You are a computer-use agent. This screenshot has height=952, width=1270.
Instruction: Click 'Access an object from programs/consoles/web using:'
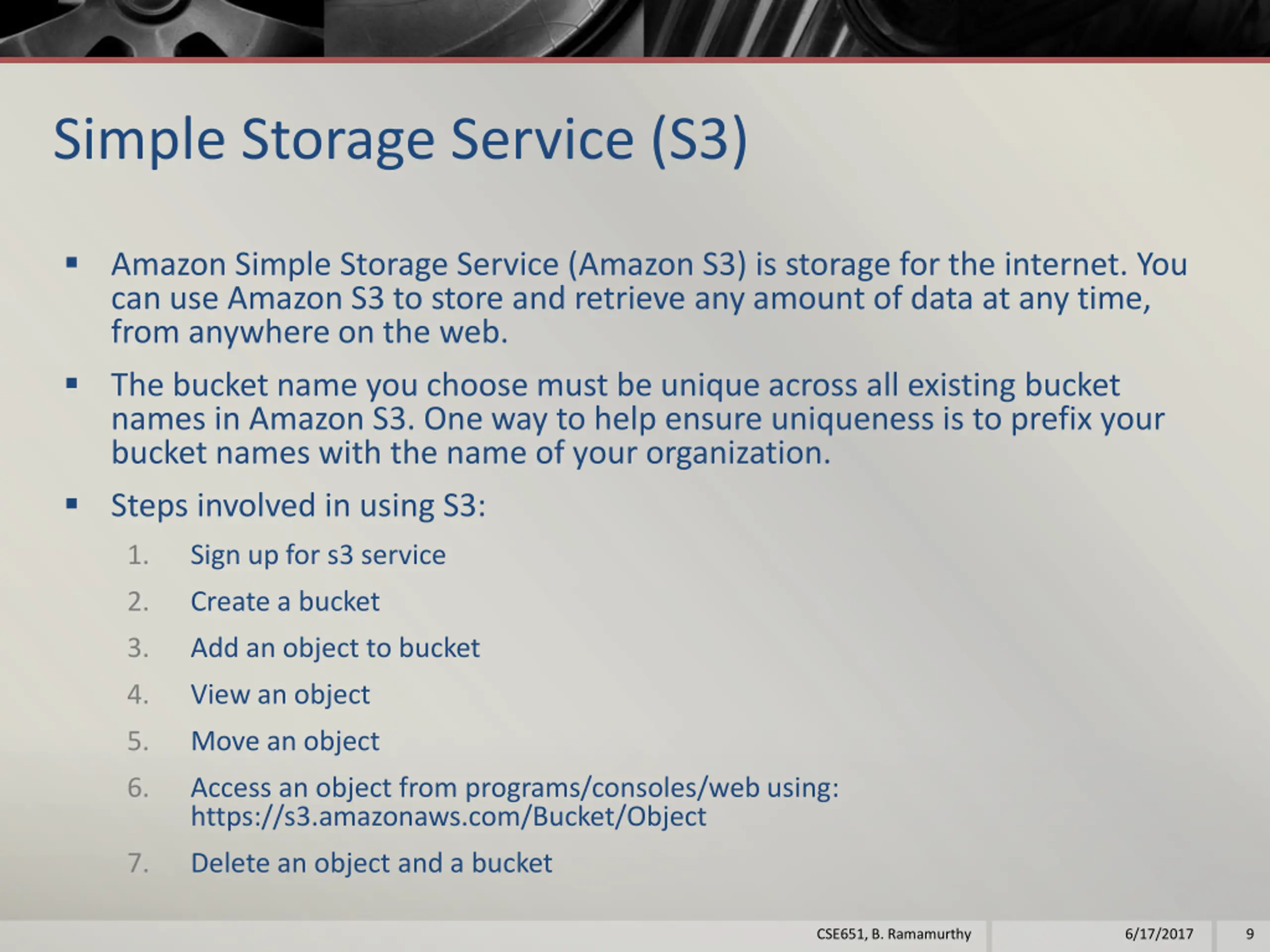pyautogui.click(x=514, y=788)
